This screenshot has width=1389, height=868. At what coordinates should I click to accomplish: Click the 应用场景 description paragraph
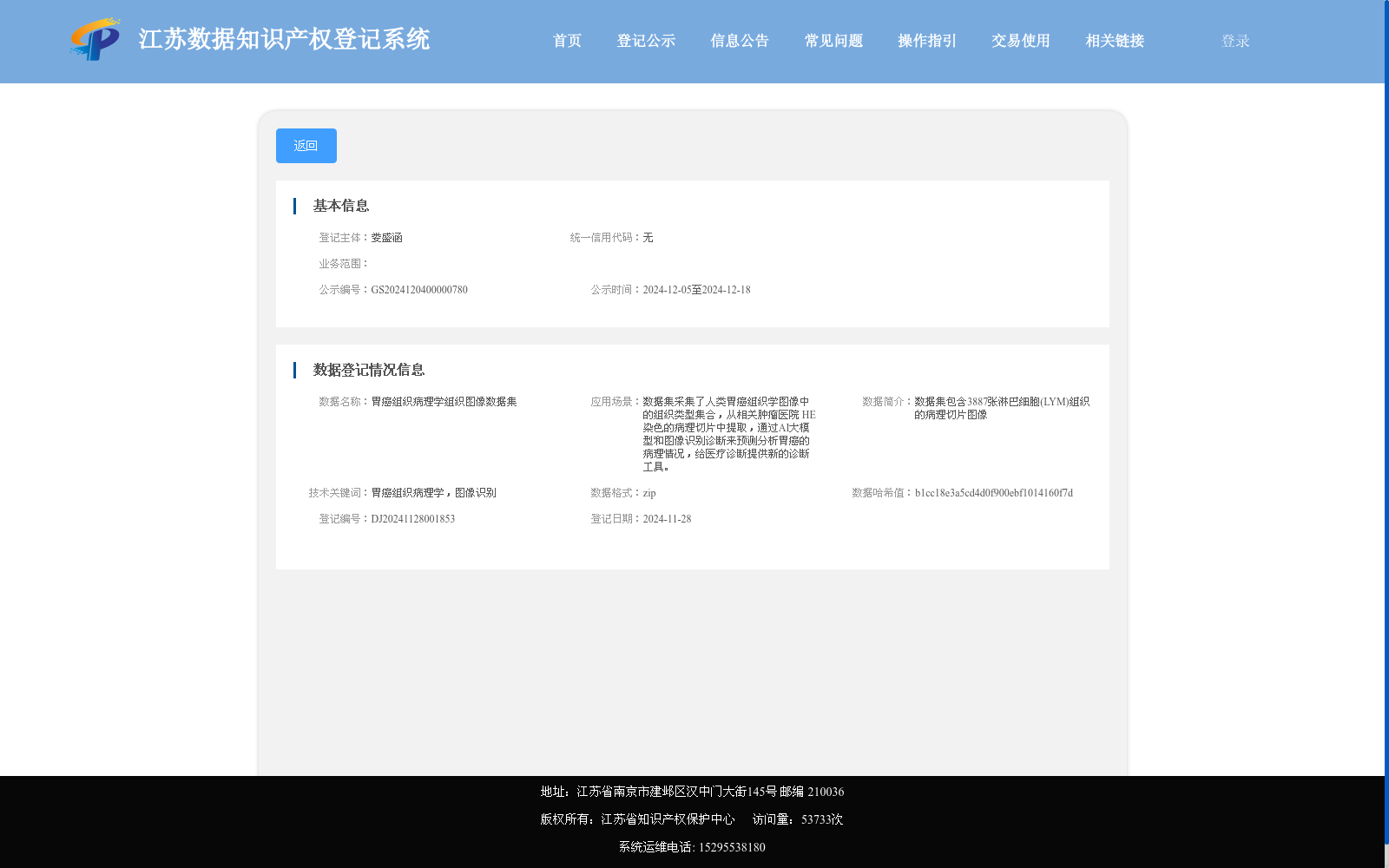coord(729,434)
